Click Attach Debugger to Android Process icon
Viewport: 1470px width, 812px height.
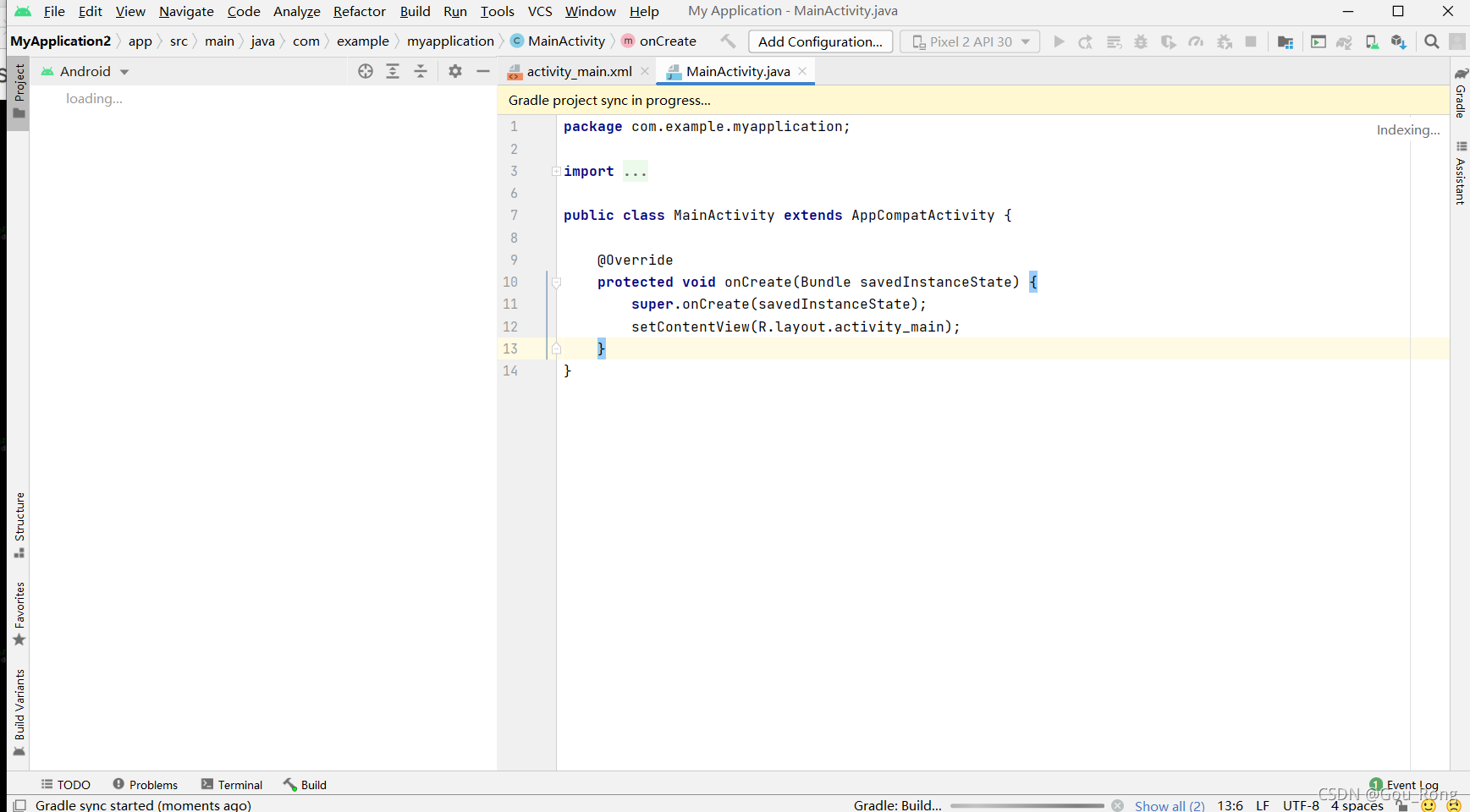pyautogui.click(x=1224, y=41)
